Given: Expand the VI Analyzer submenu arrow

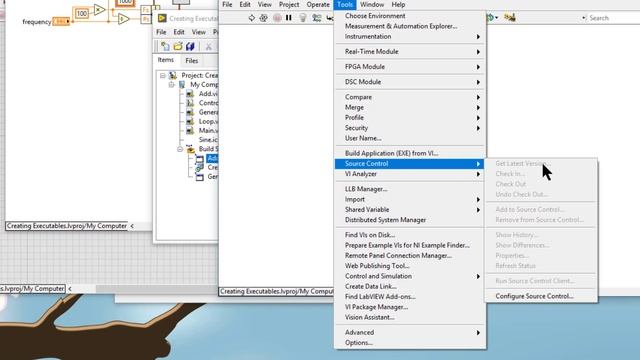Looking at the screenshot, I should coord(478,174).
